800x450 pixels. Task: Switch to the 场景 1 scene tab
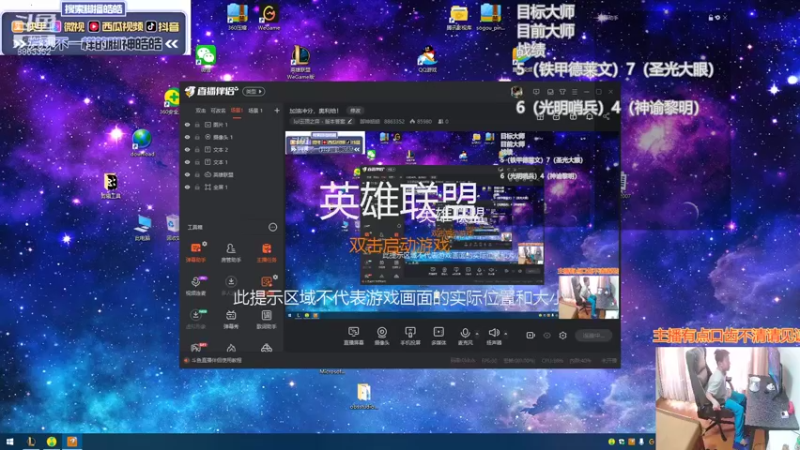[255, 110]
